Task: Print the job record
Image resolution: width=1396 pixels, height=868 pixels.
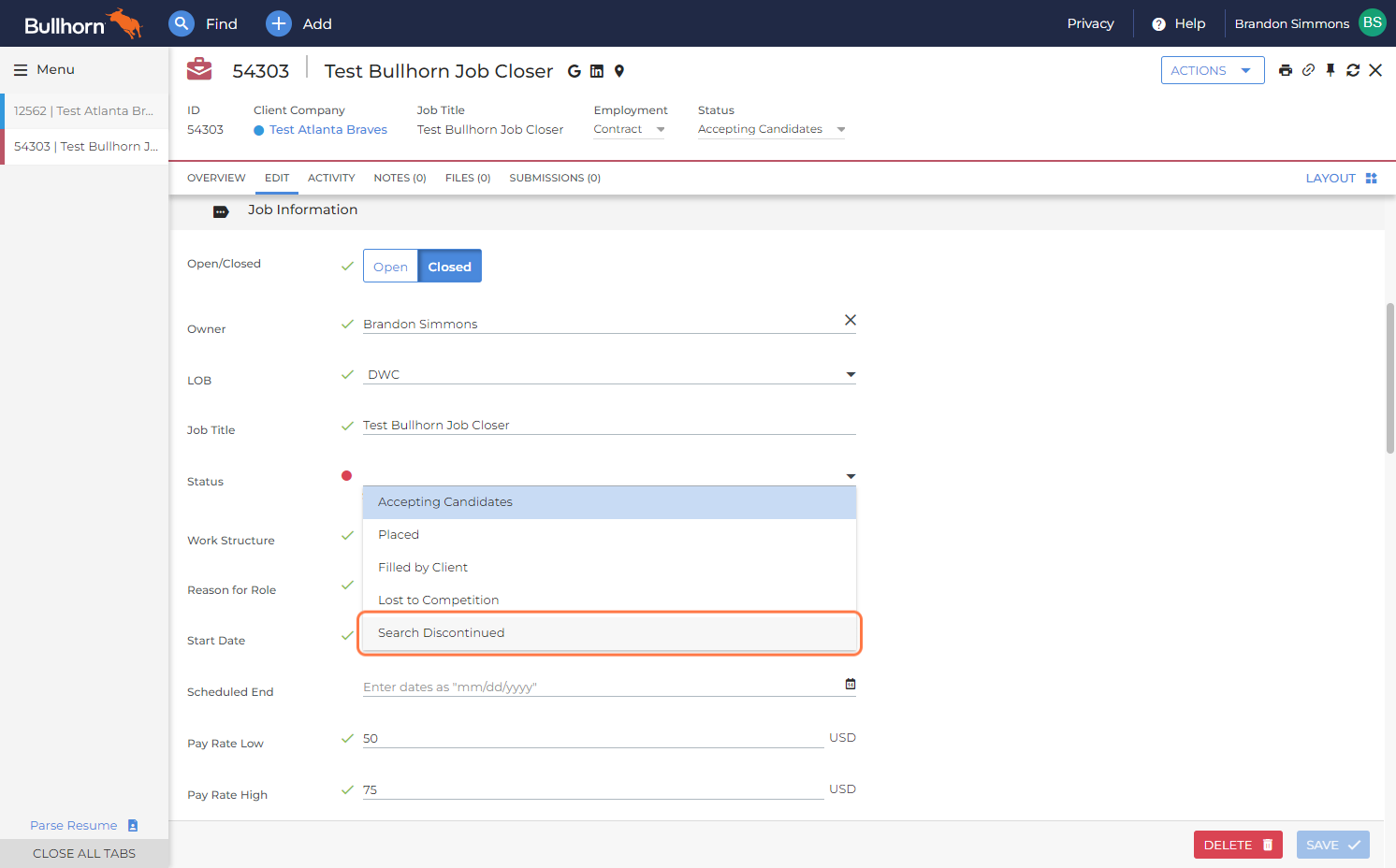Action: point(1286,70)
